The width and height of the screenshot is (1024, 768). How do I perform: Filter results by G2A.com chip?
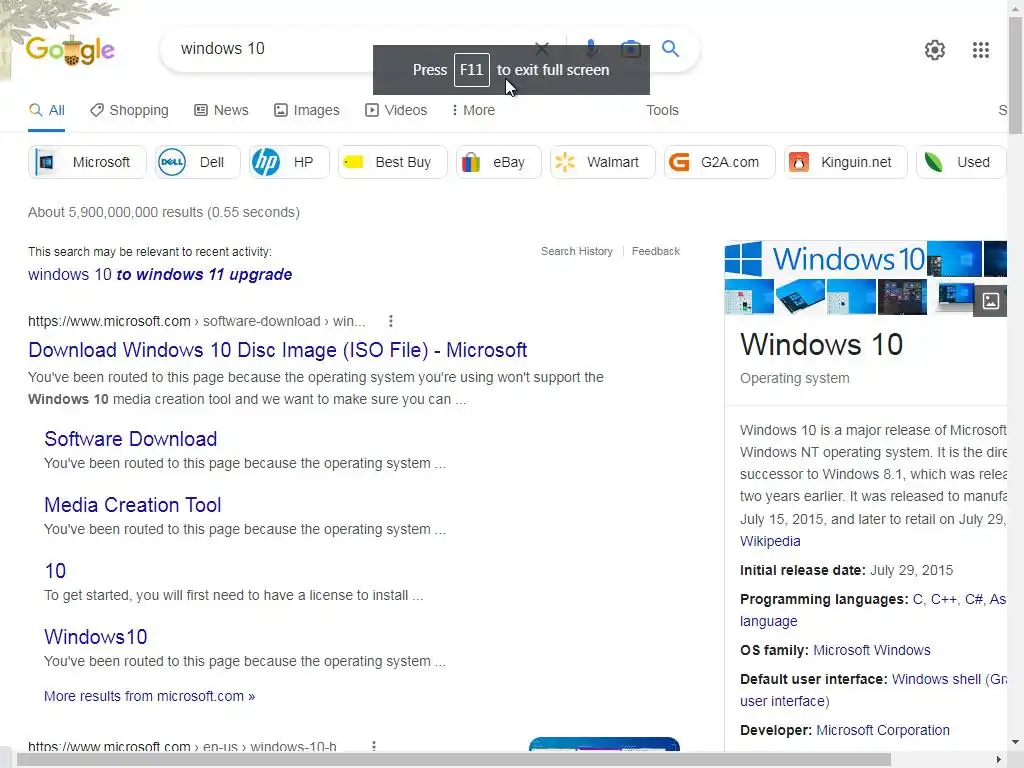[x=719, y=162]
